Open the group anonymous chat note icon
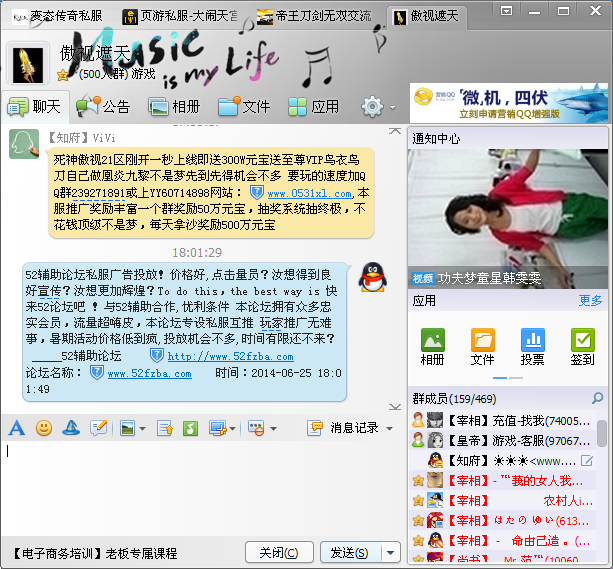613x569 pixels. (99, 428)
